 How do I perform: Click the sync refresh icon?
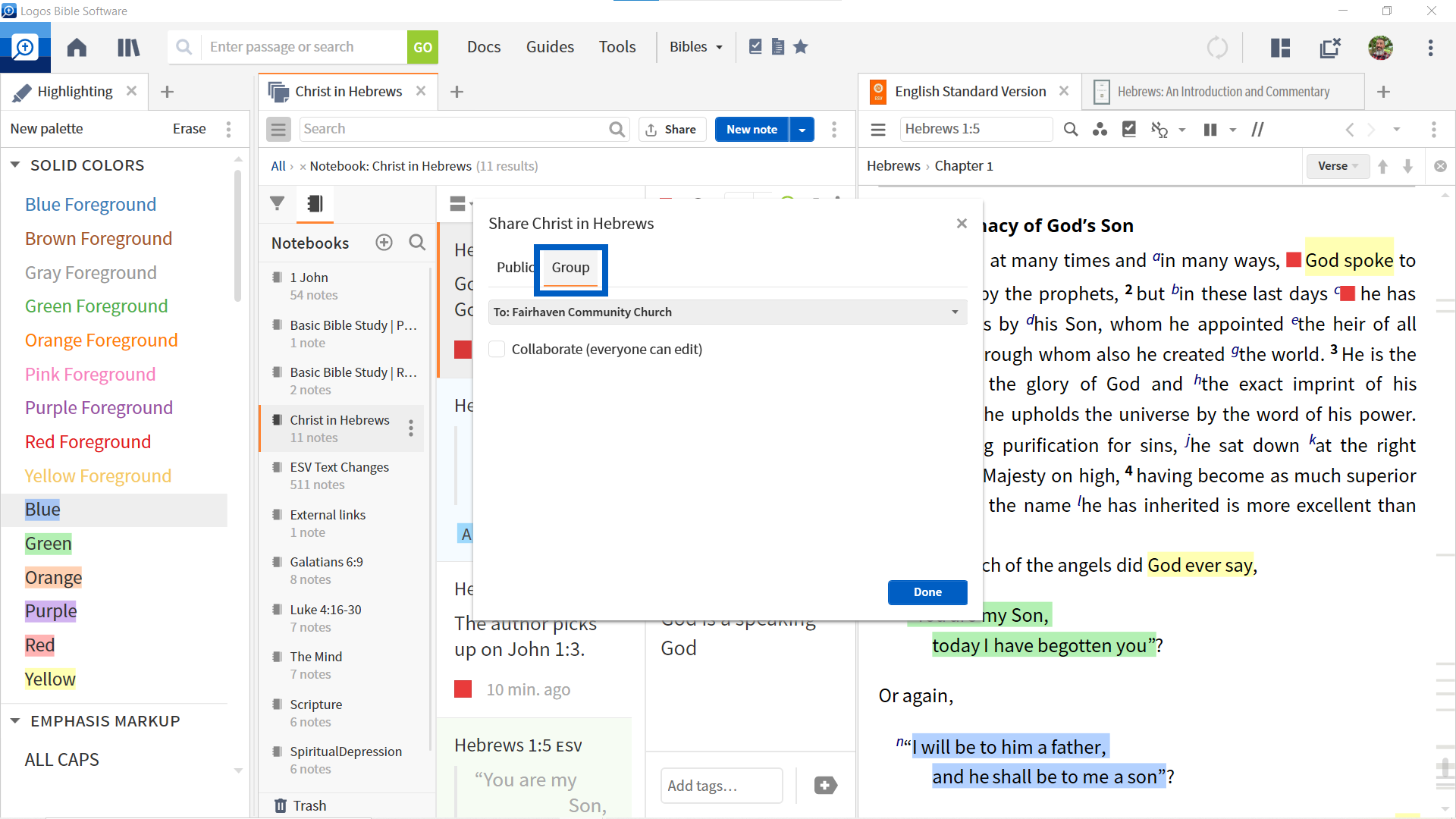[x=1217, y=47]
